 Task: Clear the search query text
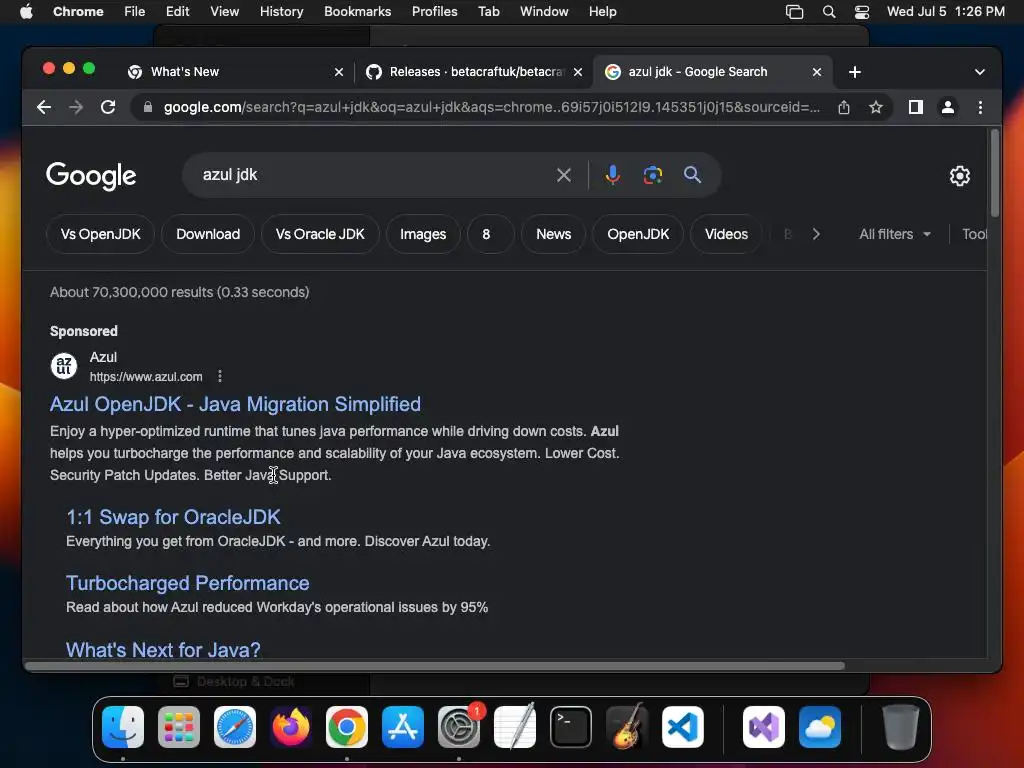564,175
